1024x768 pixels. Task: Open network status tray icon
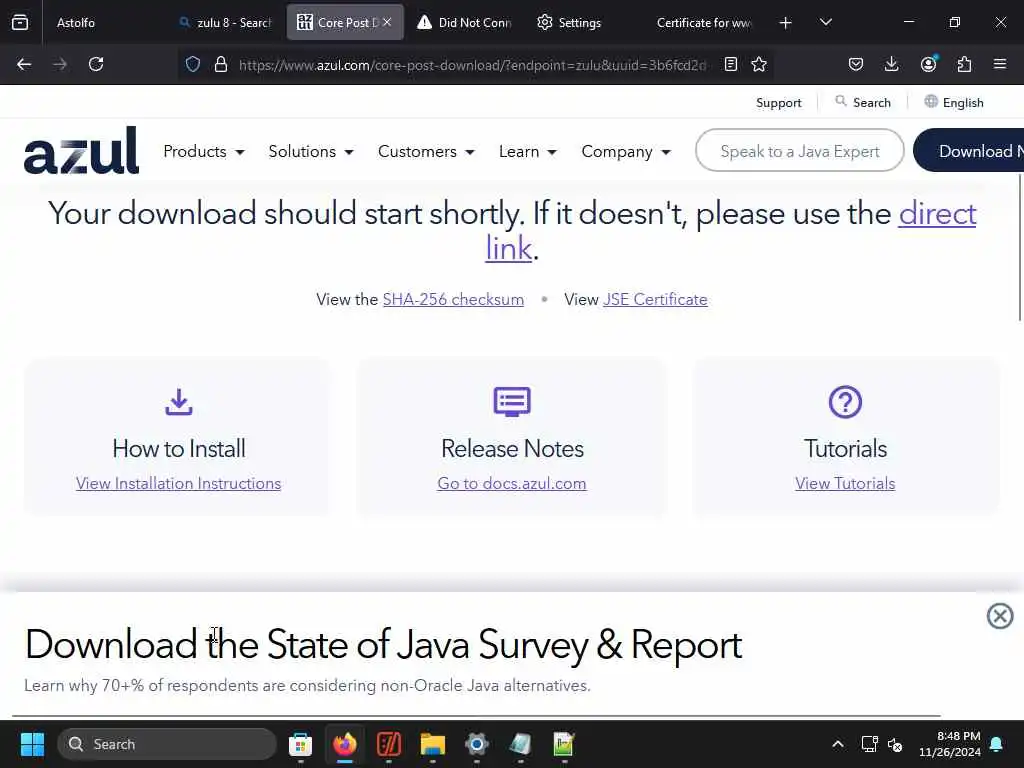tap(869, 744)
